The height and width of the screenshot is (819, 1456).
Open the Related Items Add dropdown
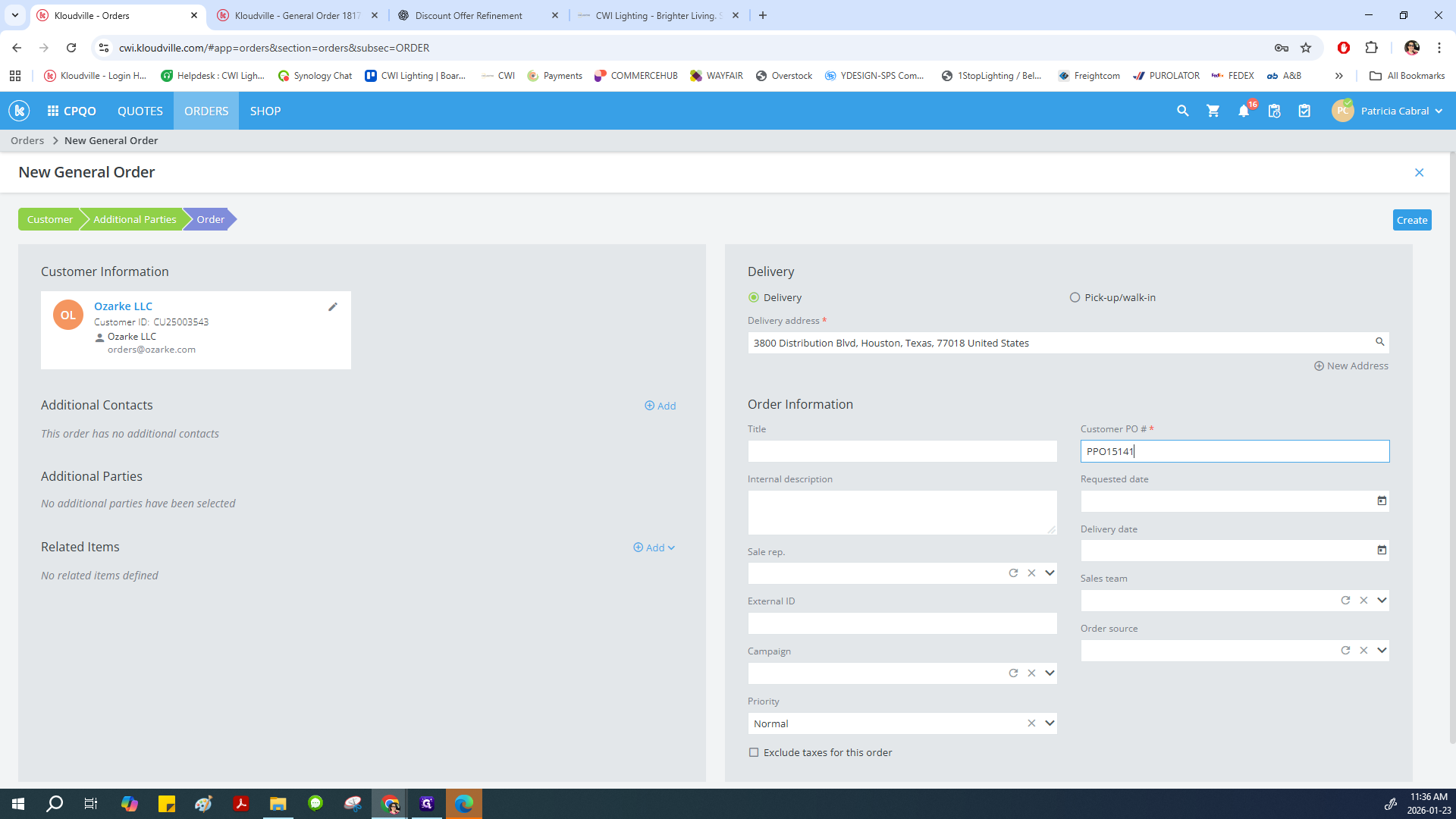(654, 548)
